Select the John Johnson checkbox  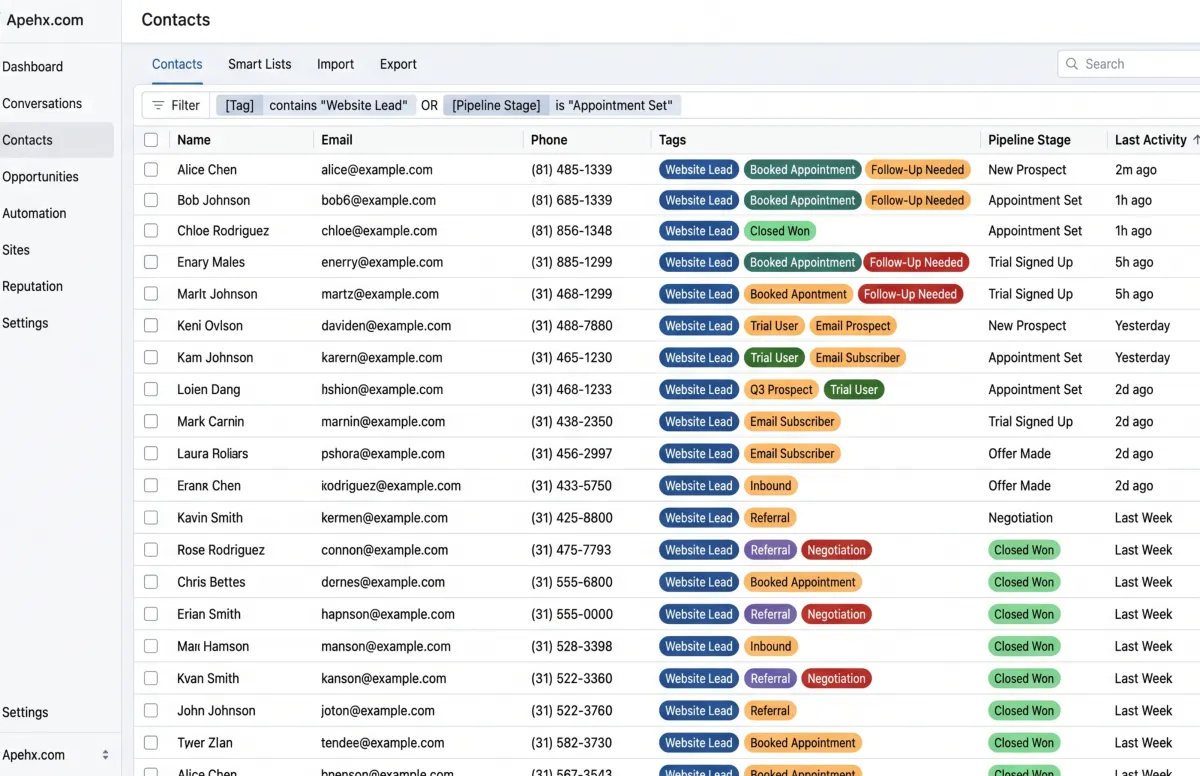click(151, 711)
